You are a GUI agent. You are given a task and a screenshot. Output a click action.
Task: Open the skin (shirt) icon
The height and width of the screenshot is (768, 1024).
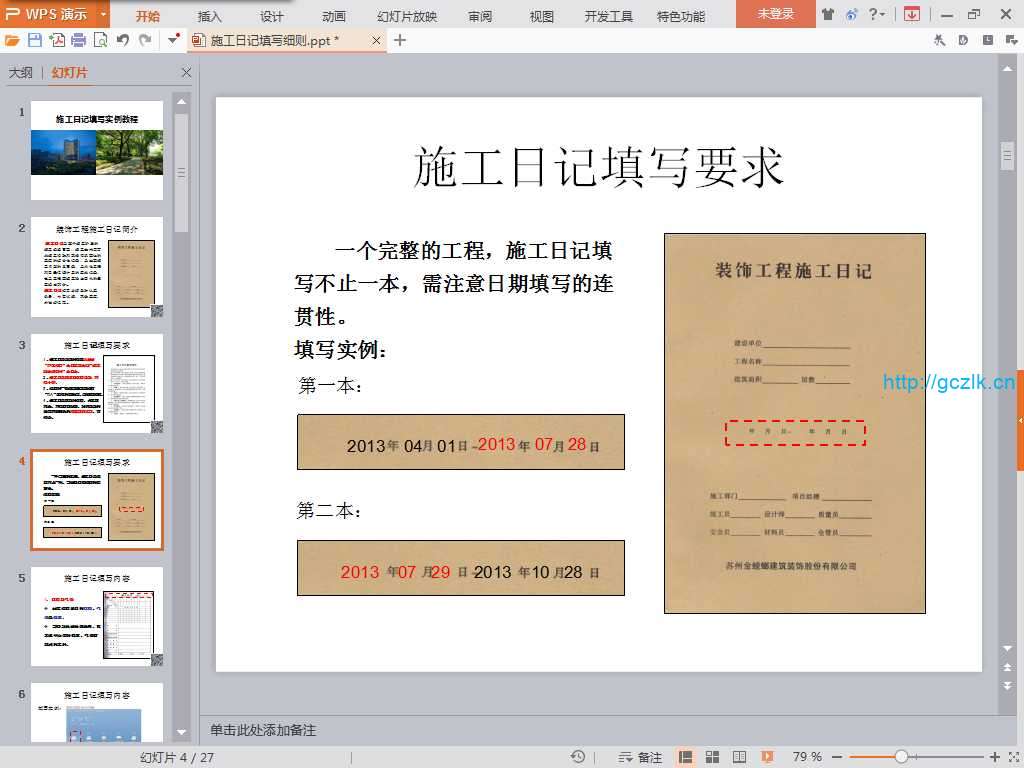[x=827, y=14]
